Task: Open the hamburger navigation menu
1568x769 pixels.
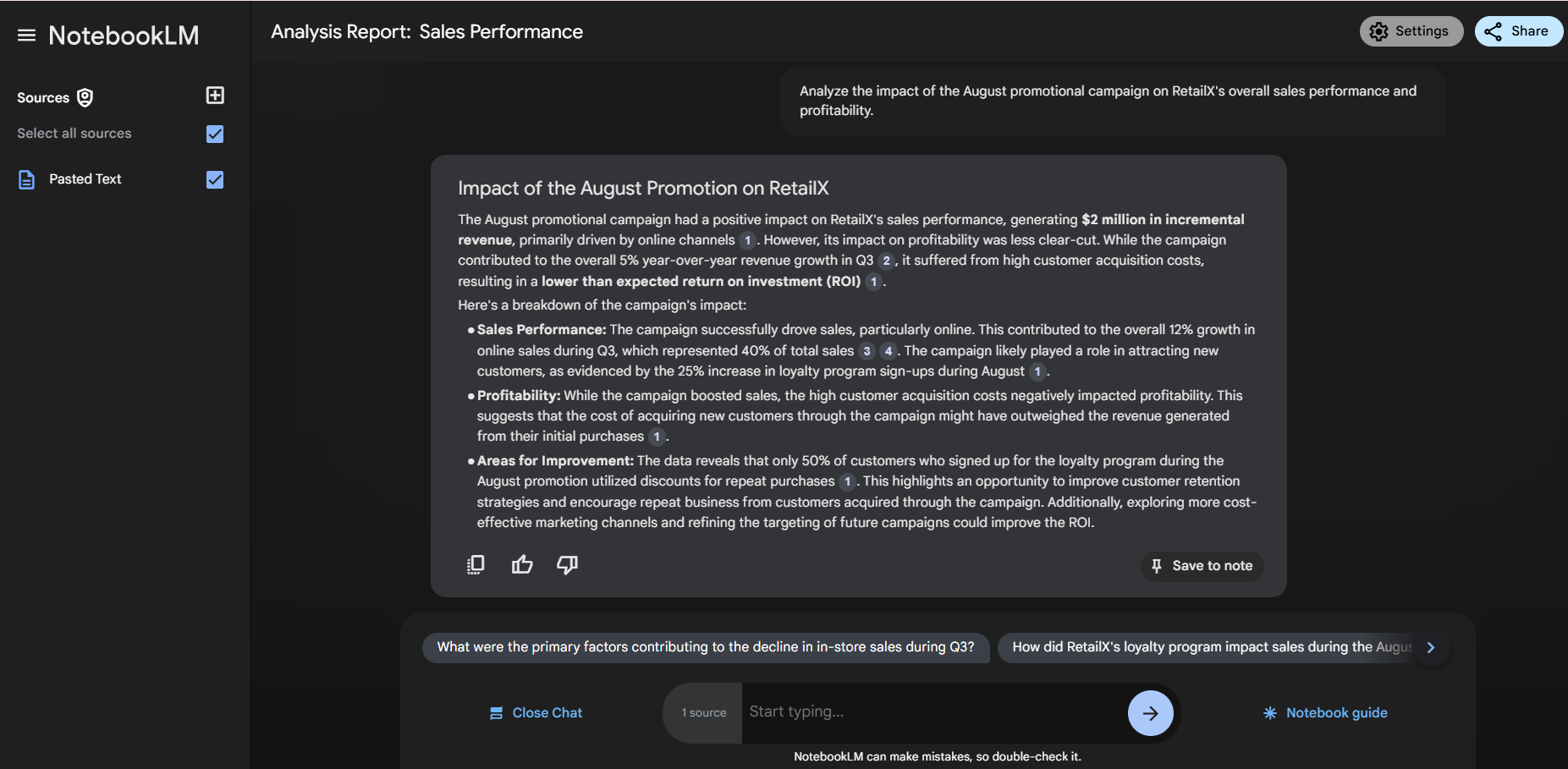Action: coord(27,36)
